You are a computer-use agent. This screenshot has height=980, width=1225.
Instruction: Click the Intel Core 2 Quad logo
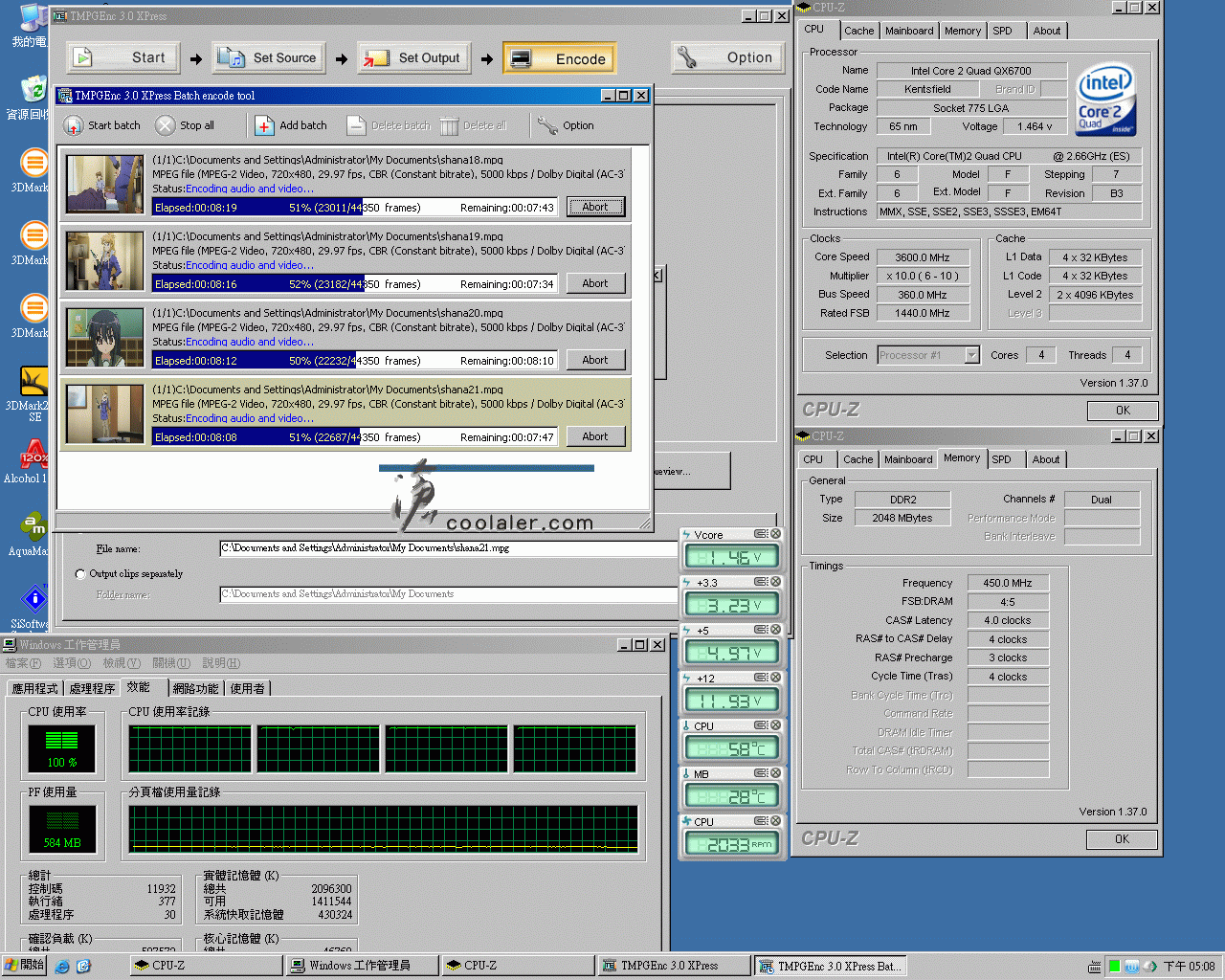point(1105,100)
